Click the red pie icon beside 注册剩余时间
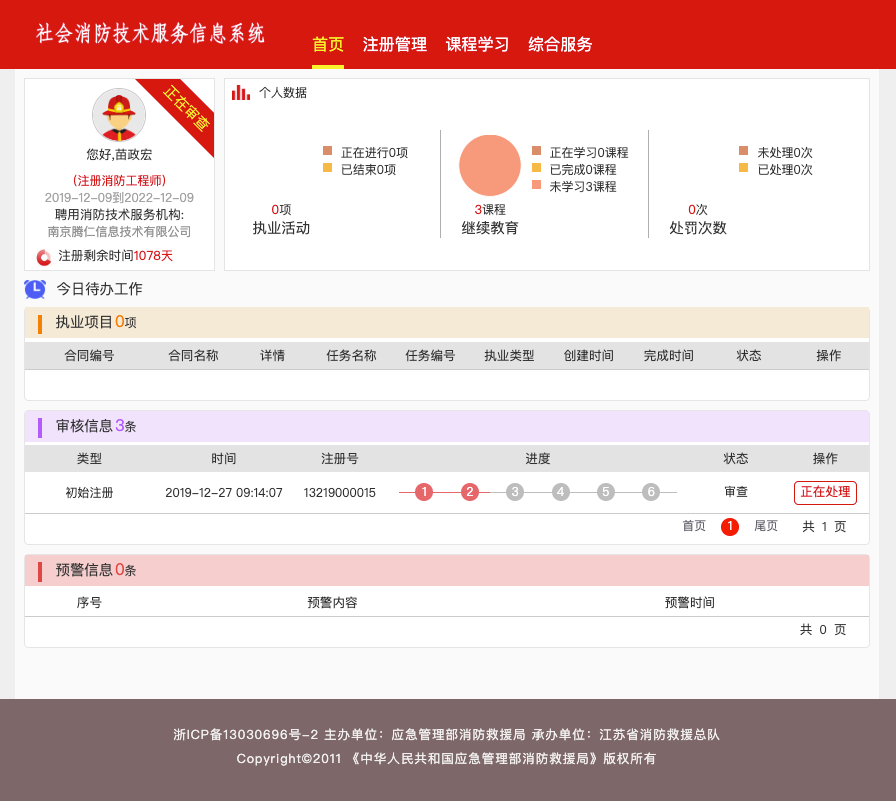This screenshot has width=896, height=801. coord(44,257)
